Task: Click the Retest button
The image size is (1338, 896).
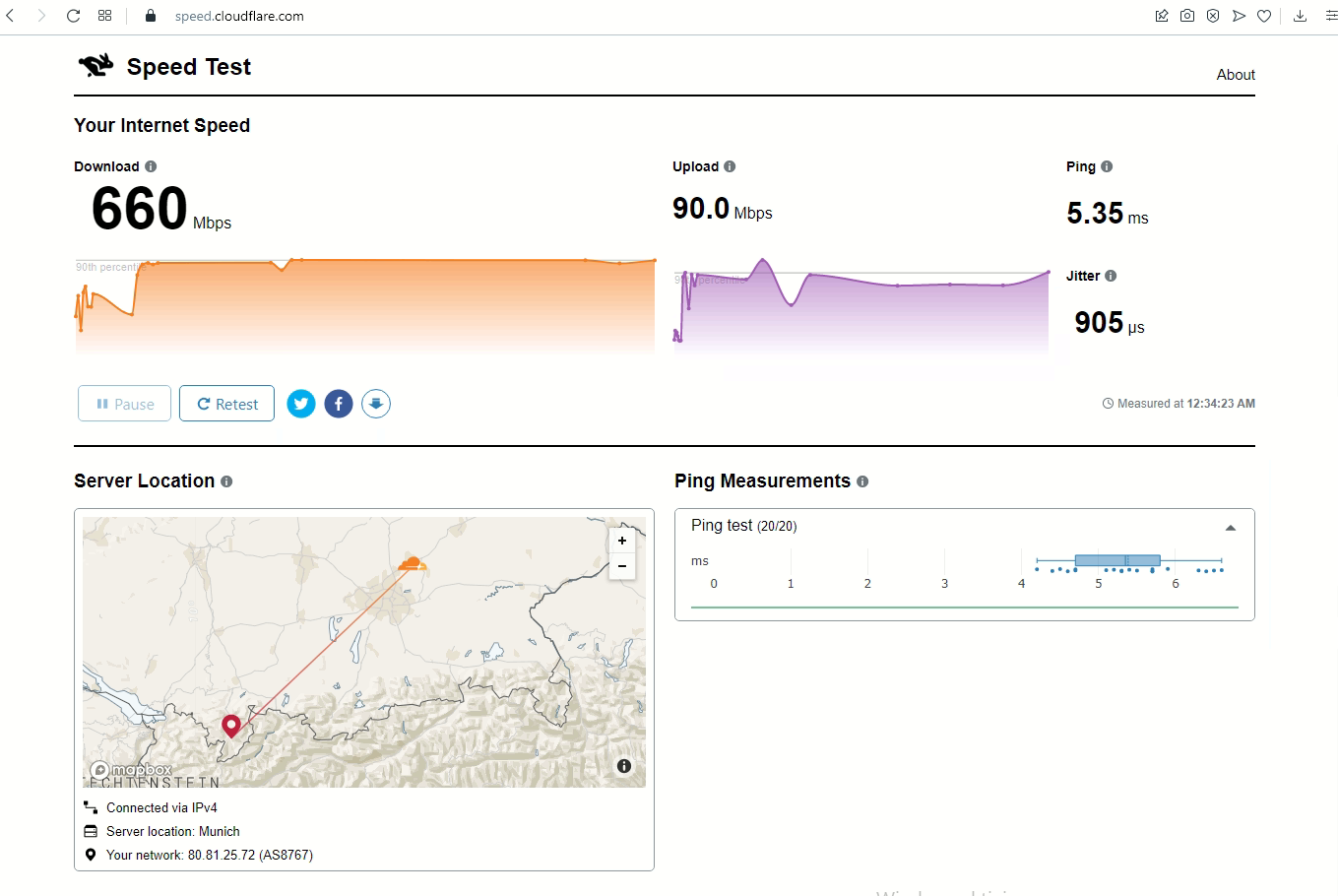Action: (226, 404)
